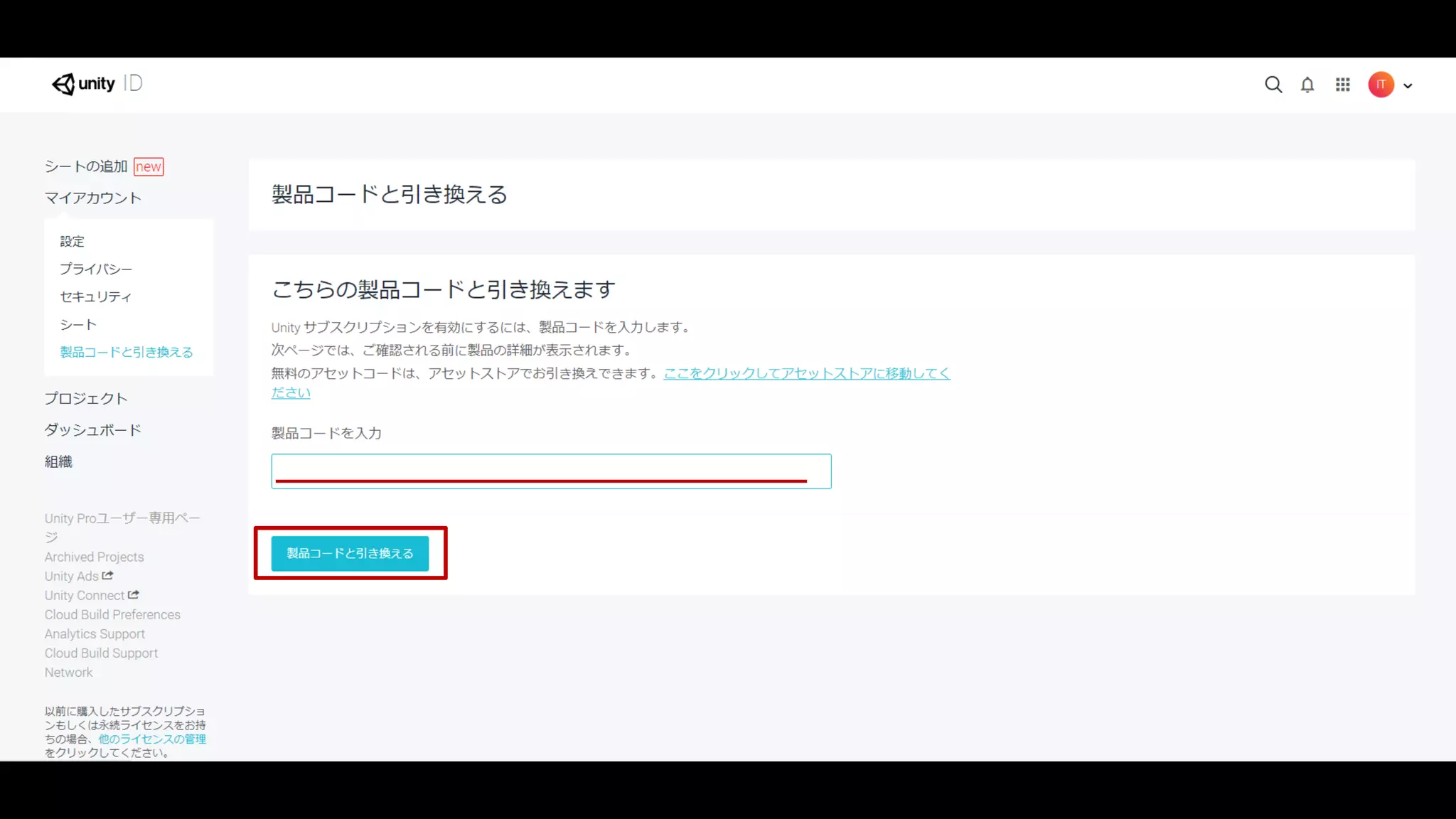Open ダッシュボード from the sidebar

tap(93, 430)
